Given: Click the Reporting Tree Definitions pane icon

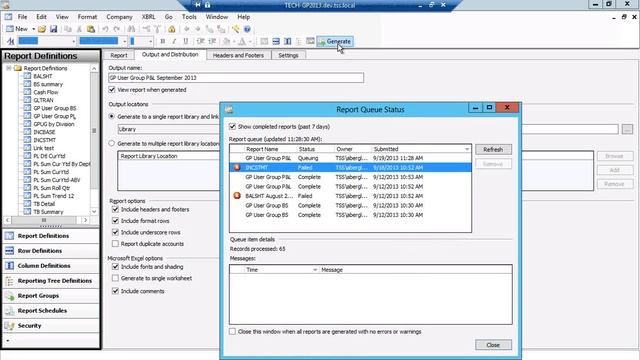Looking at the screenshot, I should [9, 281].
